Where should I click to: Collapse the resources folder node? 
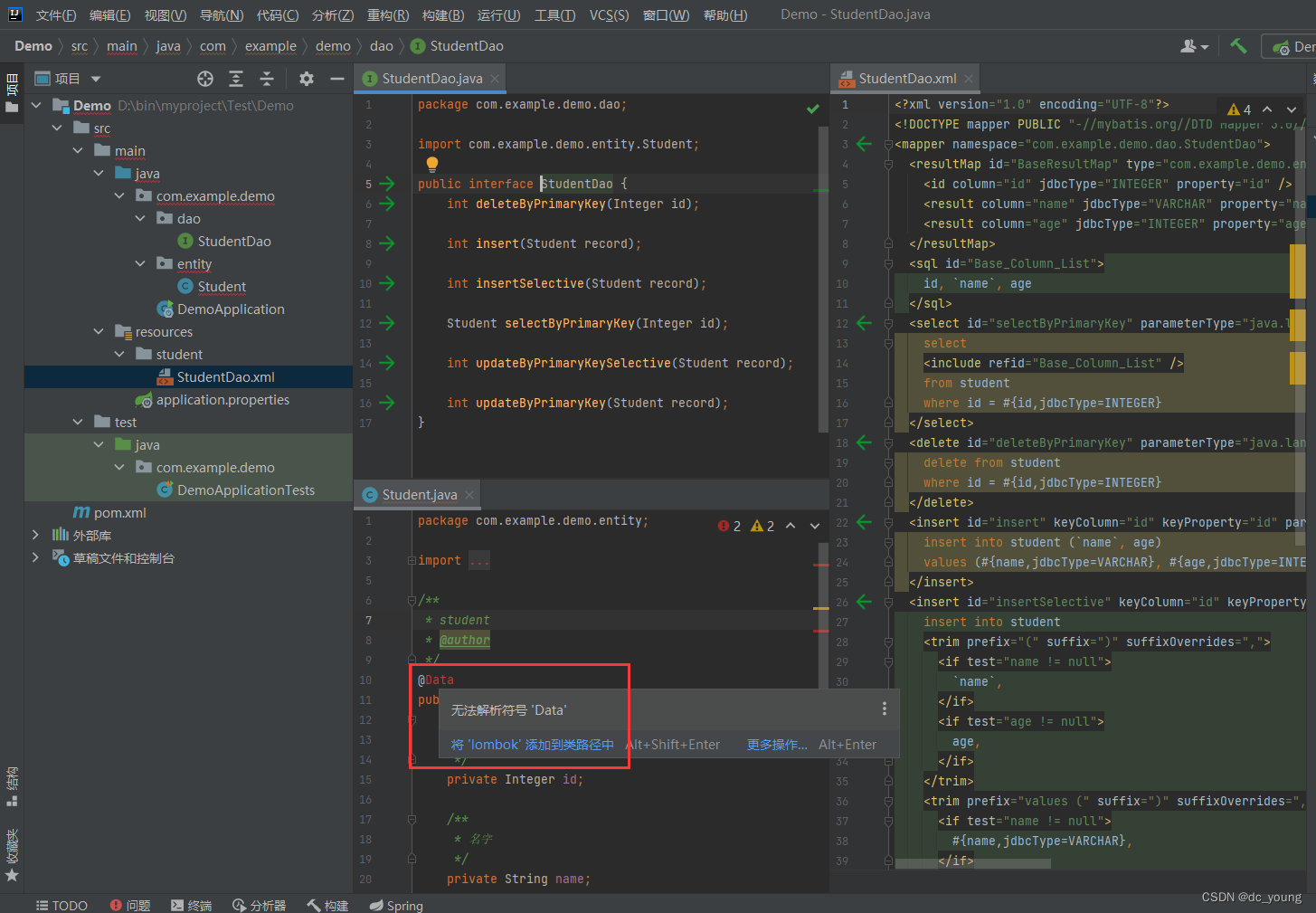(99, 332)
